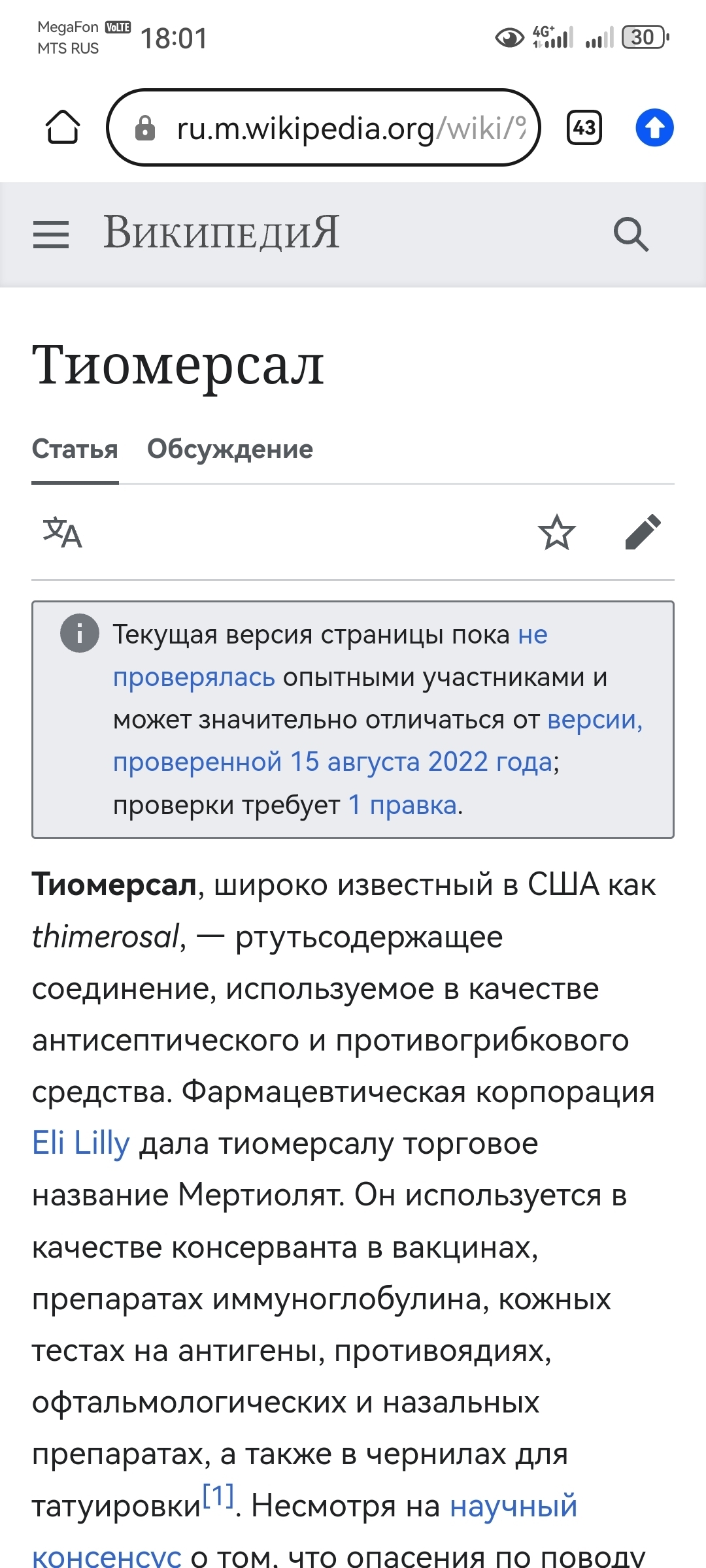706x1568 pixels.
Task: Open the Wikipedia hamburger menu
Action: click(51, 234)
